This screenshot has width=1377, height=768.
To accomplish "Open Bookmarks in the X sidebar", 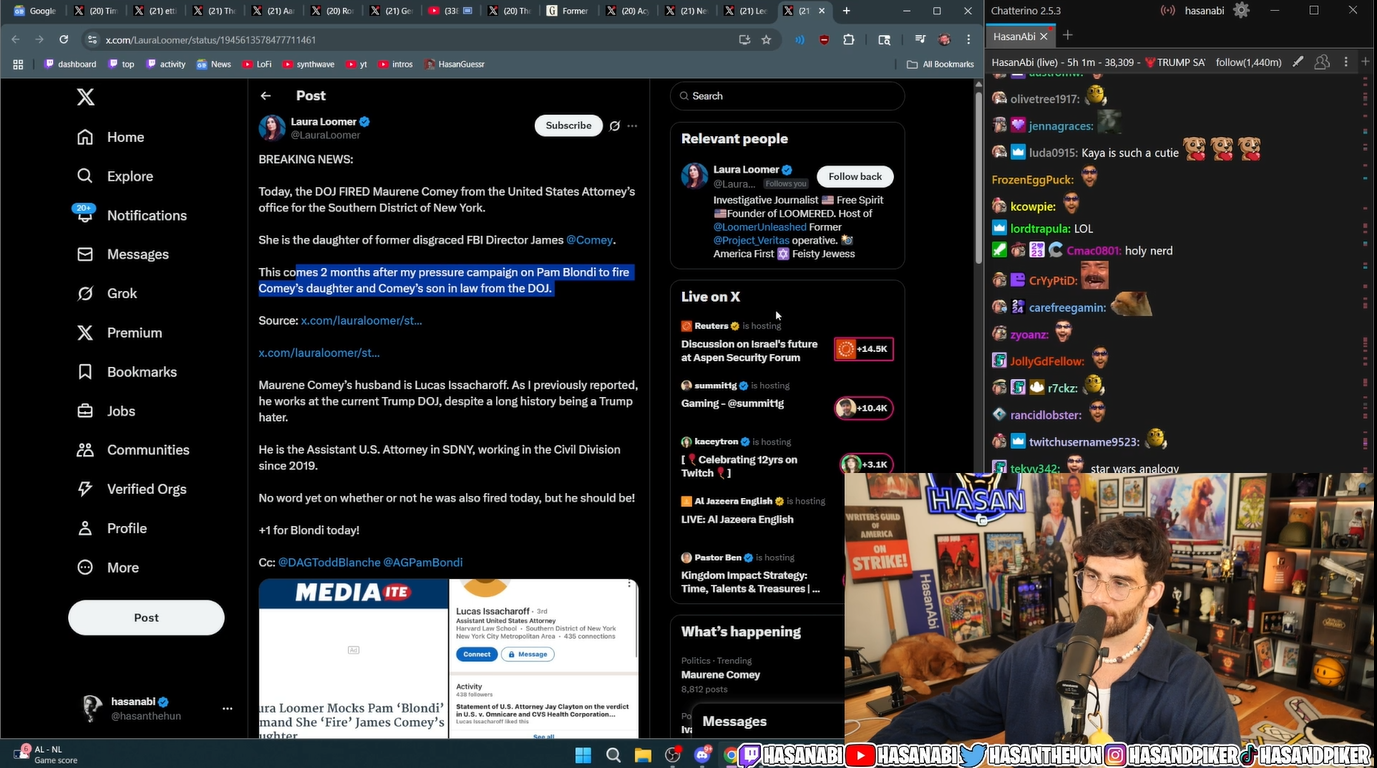I will [127, 371].
